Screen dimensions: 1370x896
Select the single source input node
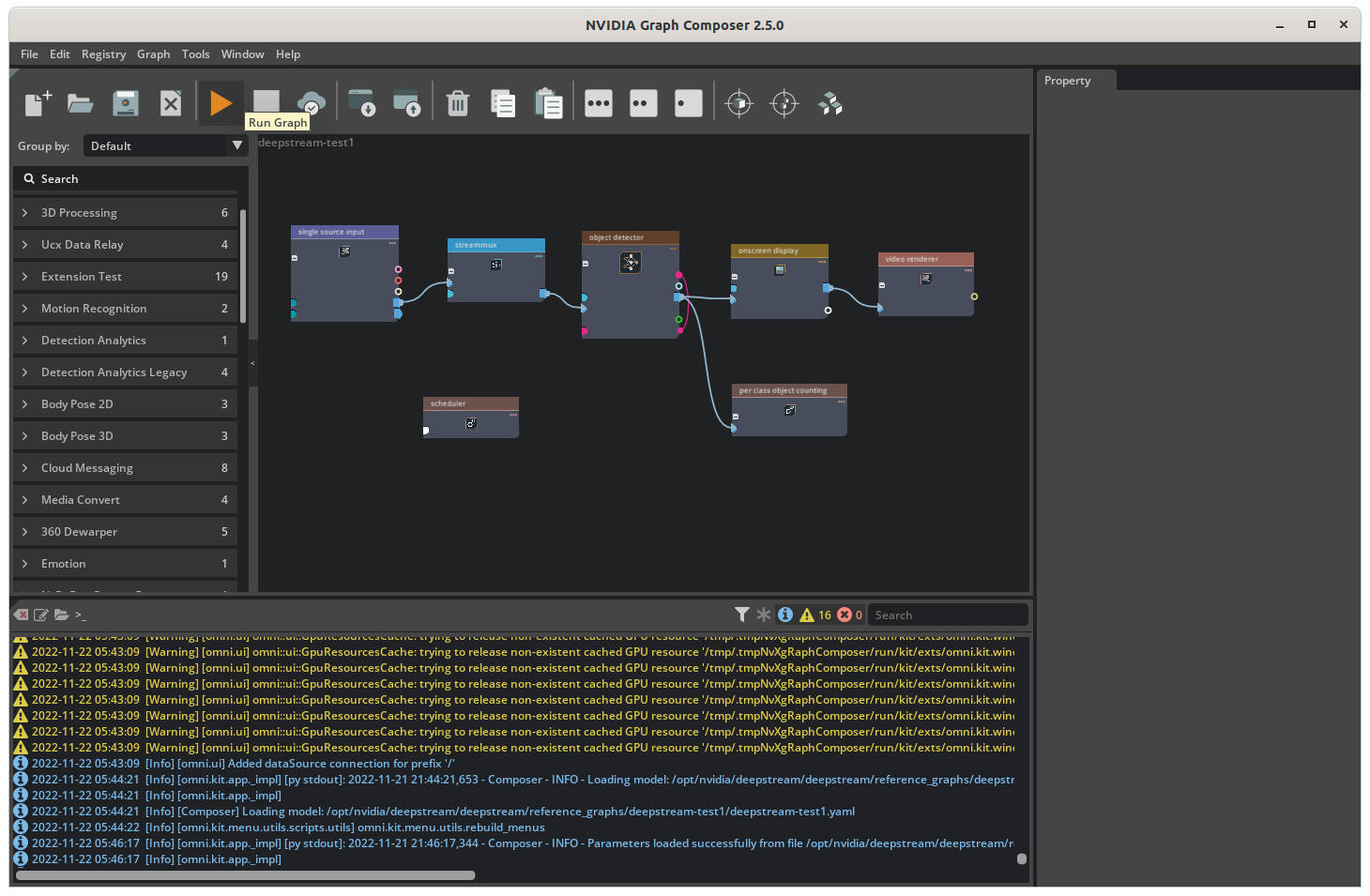344,274
